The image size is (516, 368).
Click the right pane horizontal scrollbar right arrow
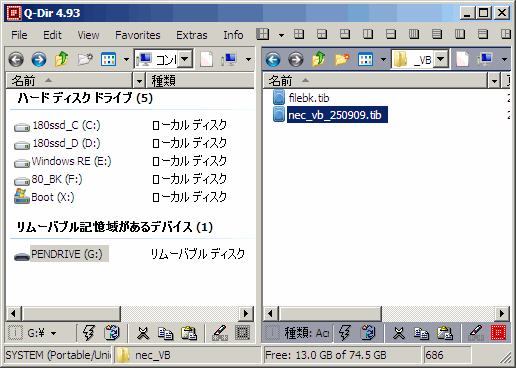(502, 314)
